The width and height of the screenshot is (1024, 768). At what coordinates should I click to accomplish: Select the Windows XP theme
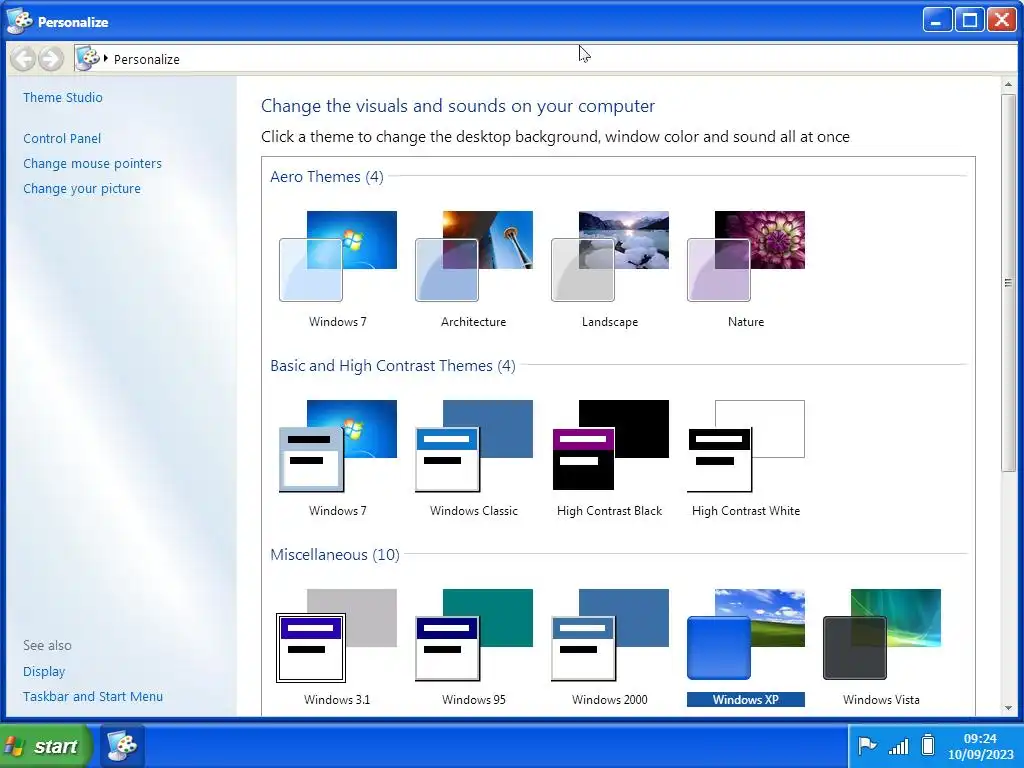click(x=746, y=635)
